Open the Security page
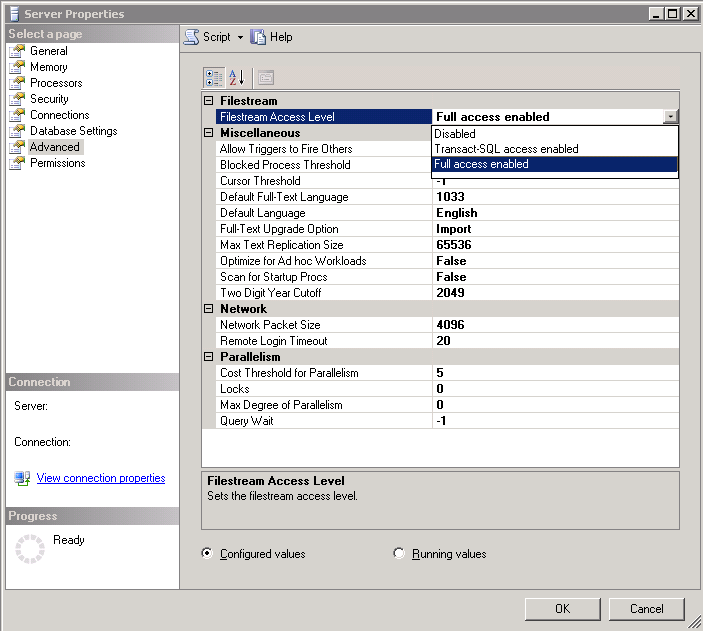Viewport: 703px width, 631px height. (x=49, y=99)
